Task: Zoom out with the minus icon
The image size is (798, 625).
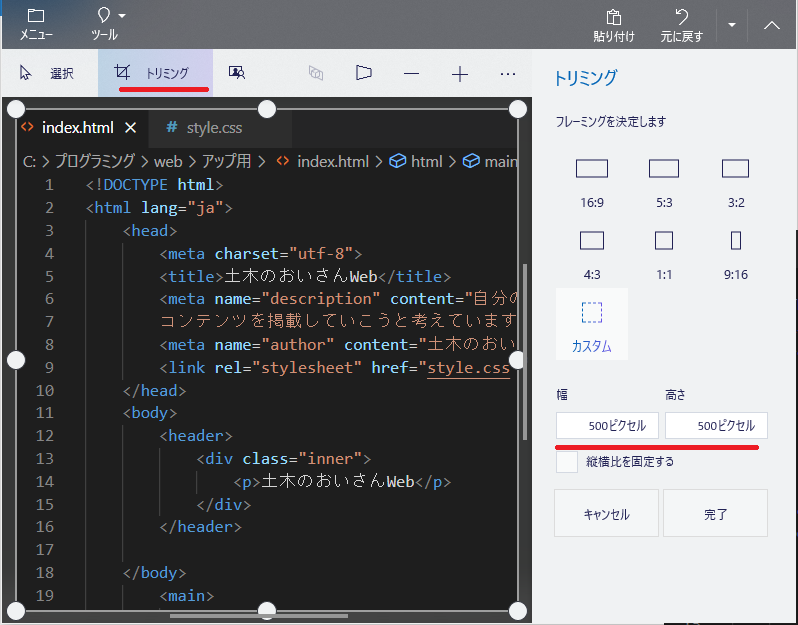Action: pyautogui.click(x=411, y=73)
